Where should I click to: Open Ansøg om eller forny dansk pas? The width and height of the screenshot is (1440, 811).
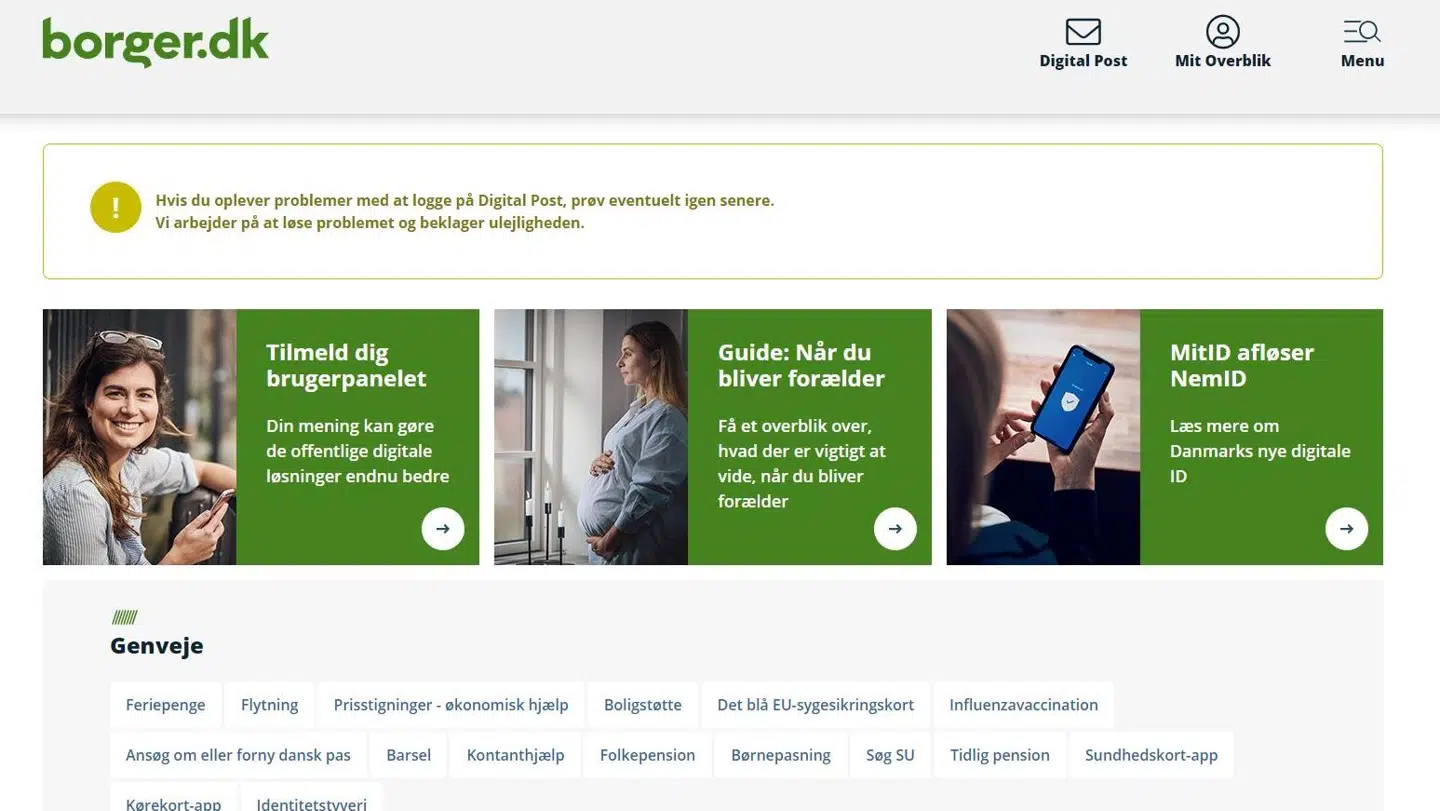(238, 755)
